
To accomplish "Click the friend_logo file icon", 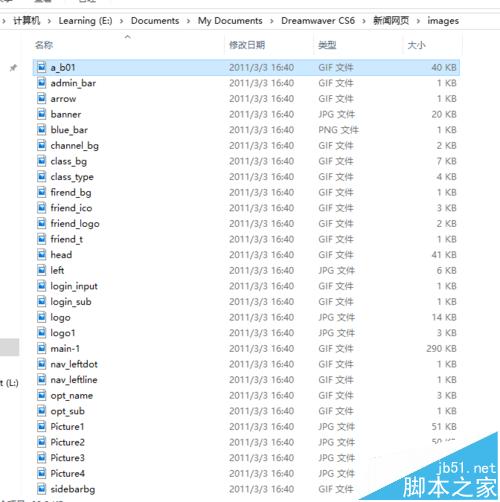I will pyautogui.click(x=41, y=223).
